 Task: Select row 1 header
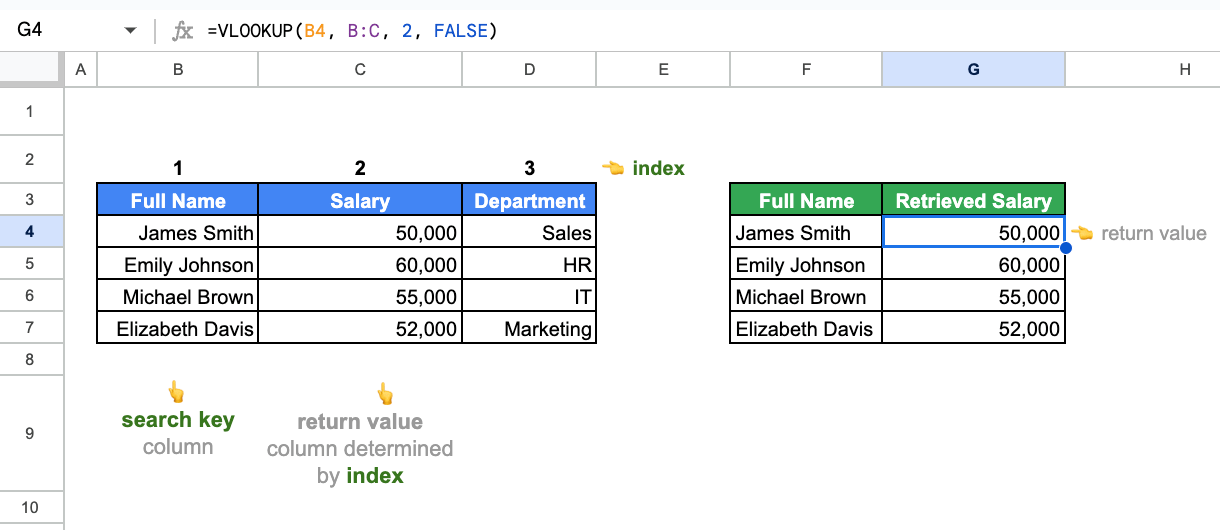coord(32,111)
